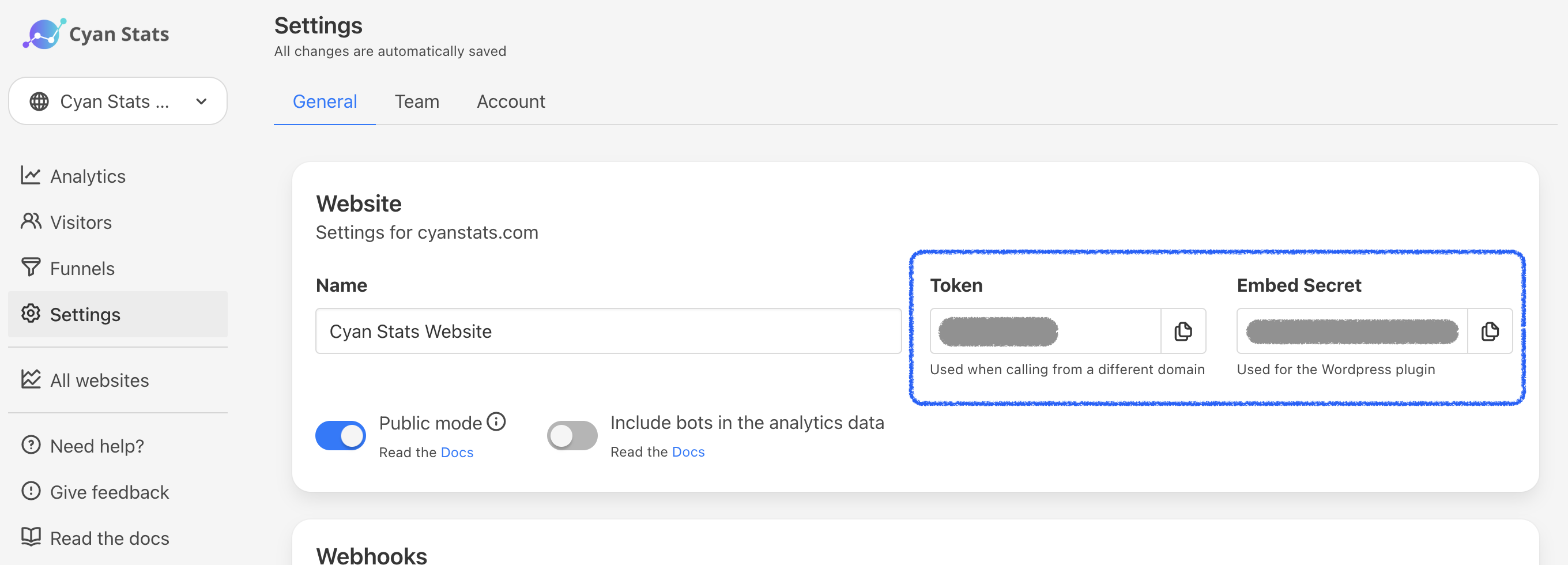The image size is (1568, 565).
Task: Switch to the Team tab
Action: (417, 101)
